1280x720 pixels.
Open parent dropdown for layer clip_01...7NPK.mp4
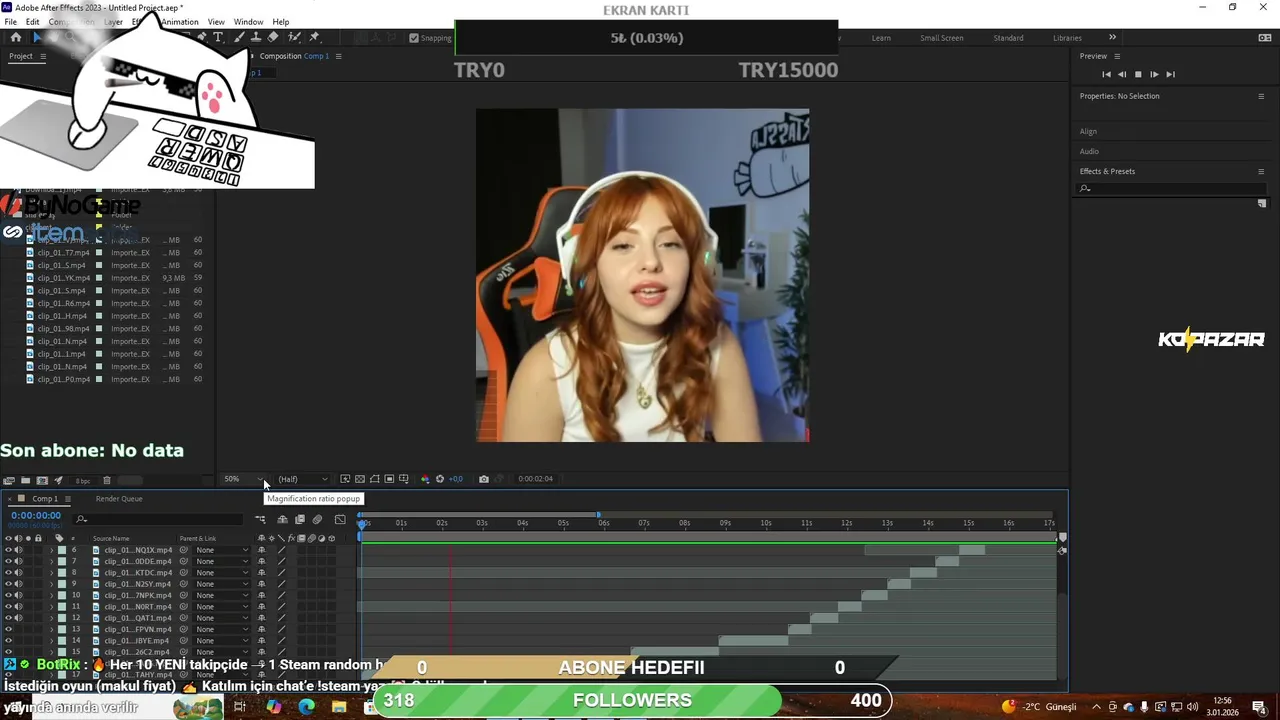tap(222, 595)
